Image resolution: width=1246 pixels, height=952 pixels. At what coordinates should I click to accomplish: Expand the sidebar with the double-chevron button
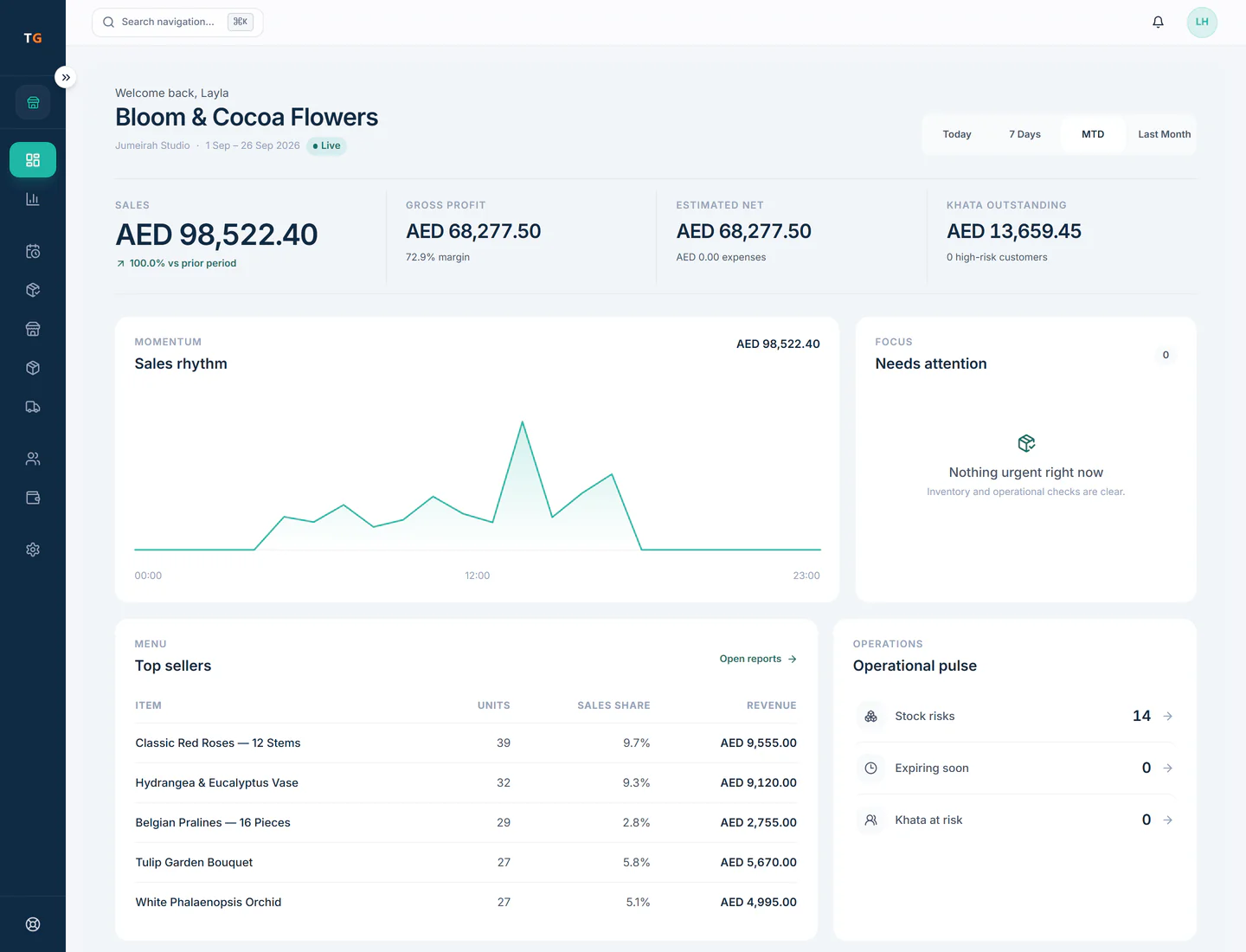tap(66, 77)
